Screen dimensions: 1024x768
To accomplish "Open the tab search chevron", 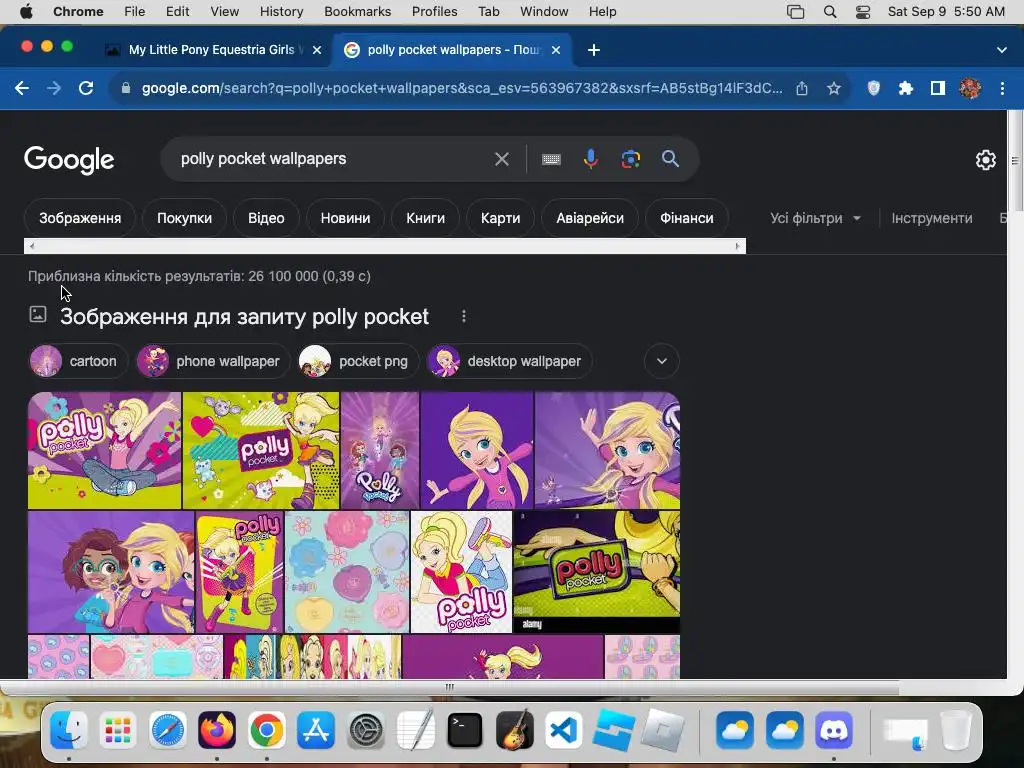I will pos(1001,50).
